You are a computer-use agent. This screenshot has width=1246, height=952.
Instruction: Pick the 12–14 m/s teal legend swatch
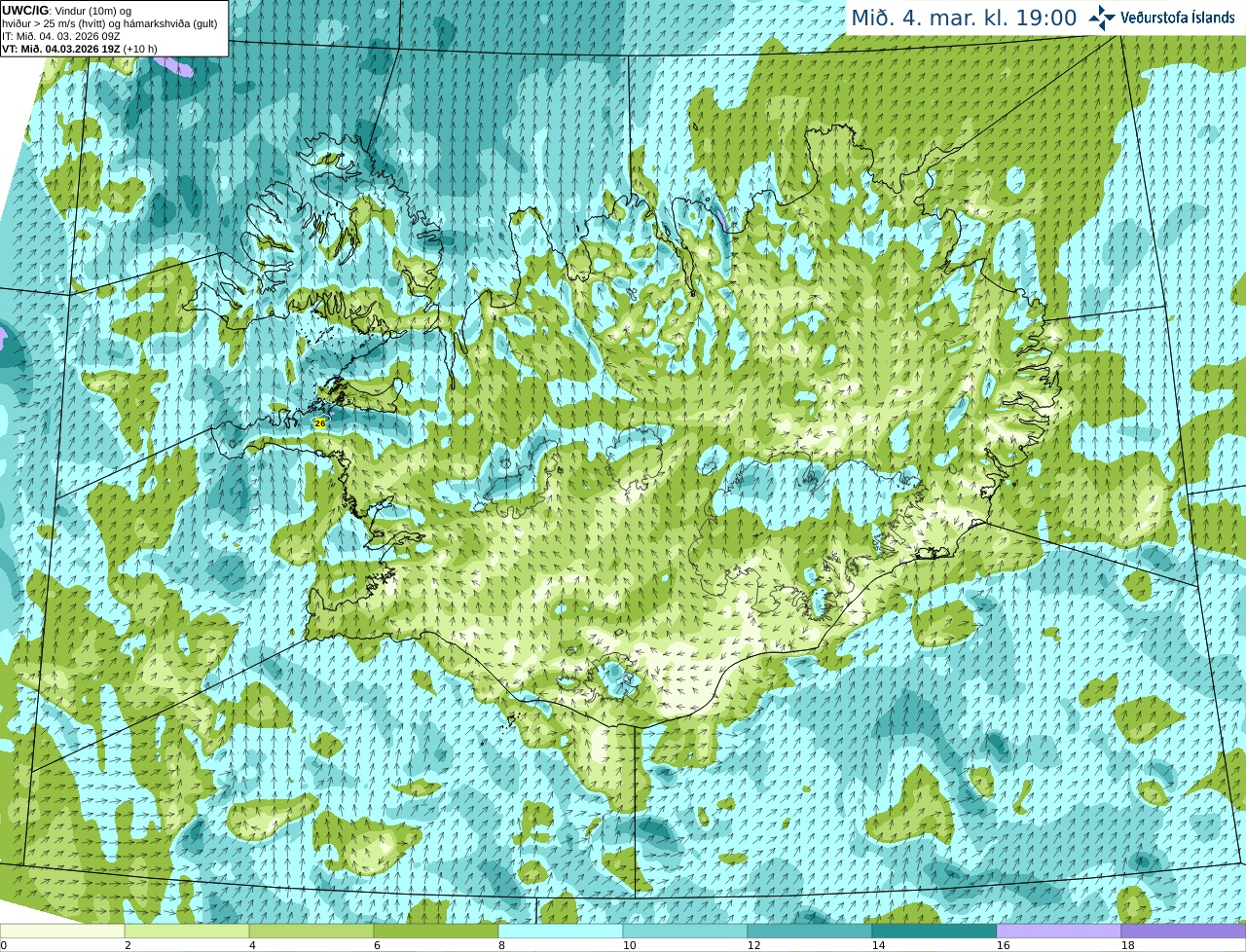click(x=810, y=932)
